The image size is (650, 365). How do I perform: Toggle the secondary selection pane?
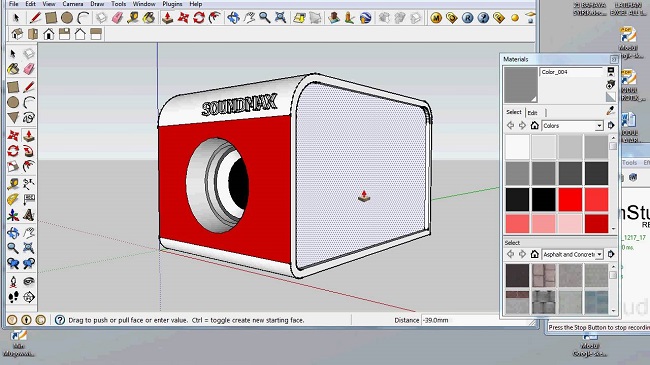(x=611, y=71)
